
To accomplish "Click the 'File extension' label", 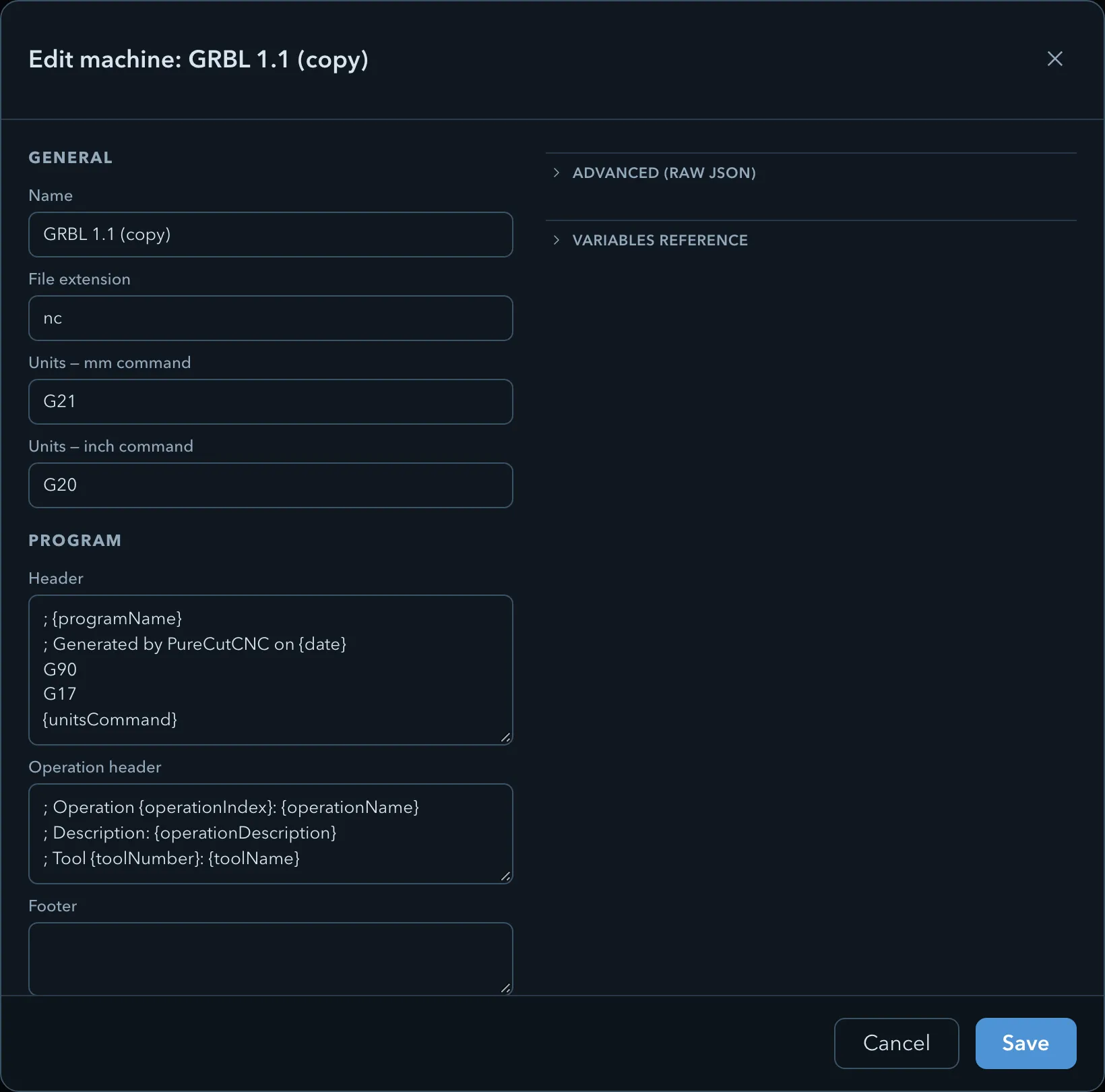I will (x=80, y=279).
